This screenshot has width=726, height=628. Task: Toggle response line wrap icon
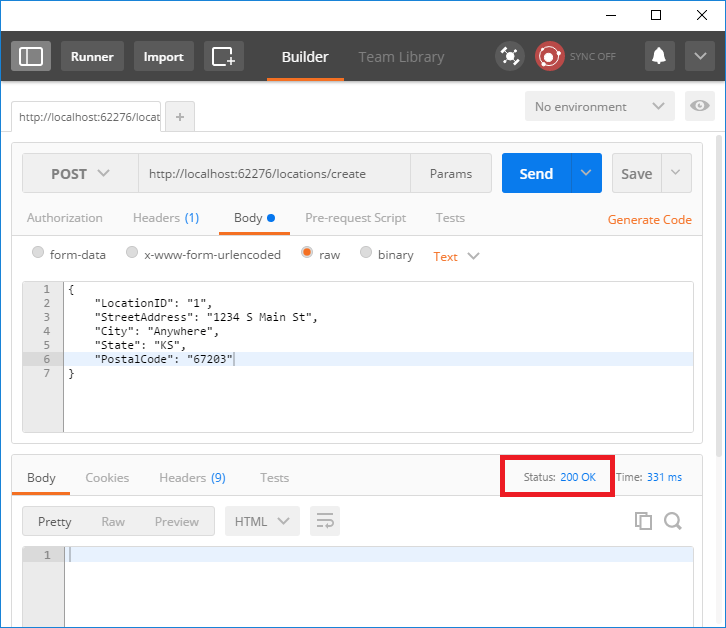(325, 521)
